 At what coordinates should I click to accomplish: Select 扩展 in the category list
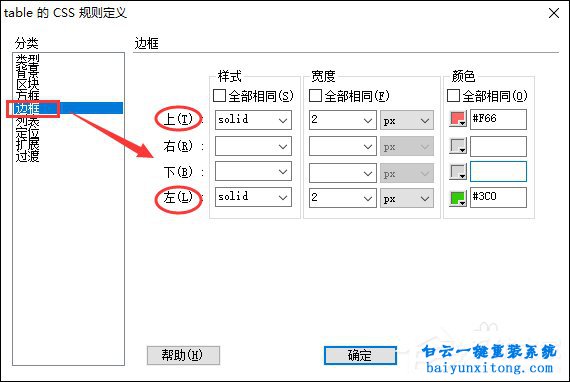pos(28,144)
